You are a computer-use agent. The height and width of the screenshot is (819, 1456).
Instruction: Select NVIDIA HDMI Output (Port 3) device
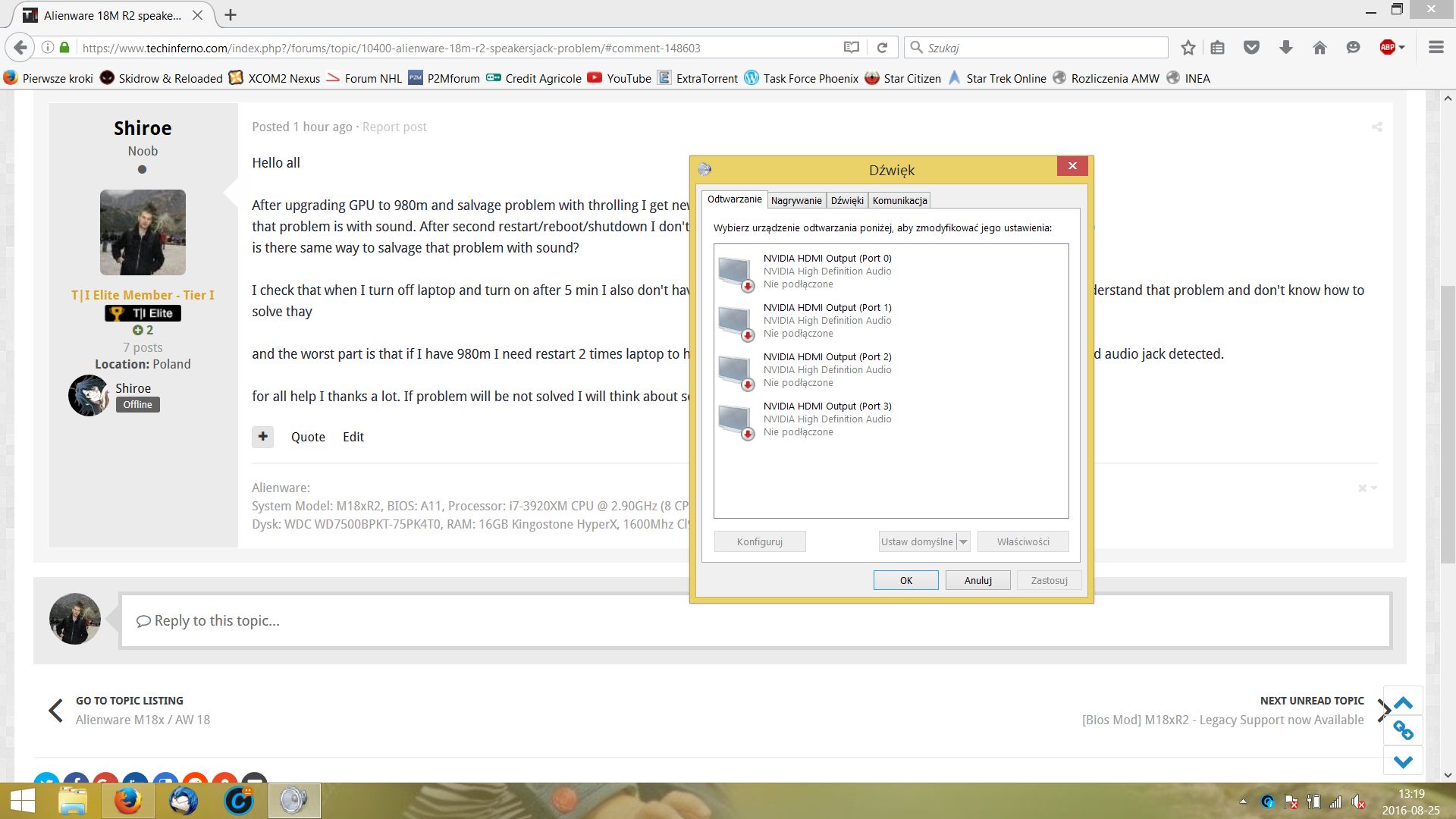891,419
